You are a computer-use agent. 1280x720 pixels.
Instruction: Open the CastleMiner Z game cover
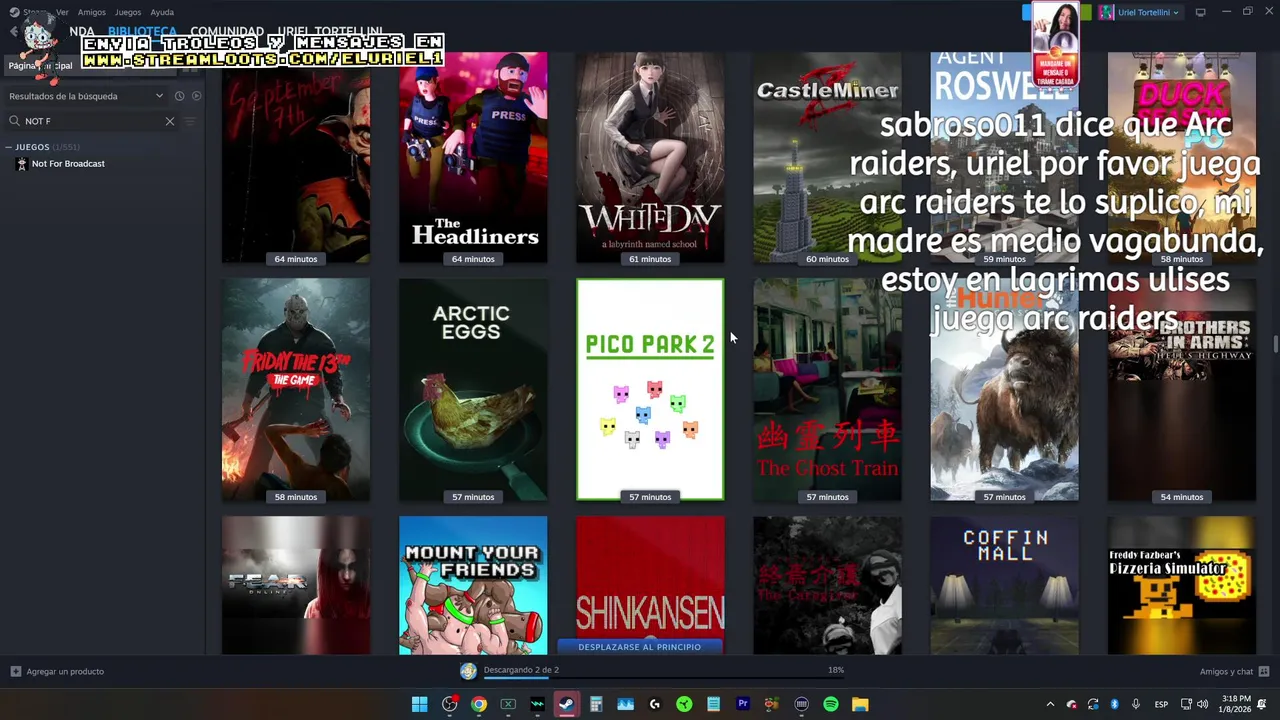827,158
